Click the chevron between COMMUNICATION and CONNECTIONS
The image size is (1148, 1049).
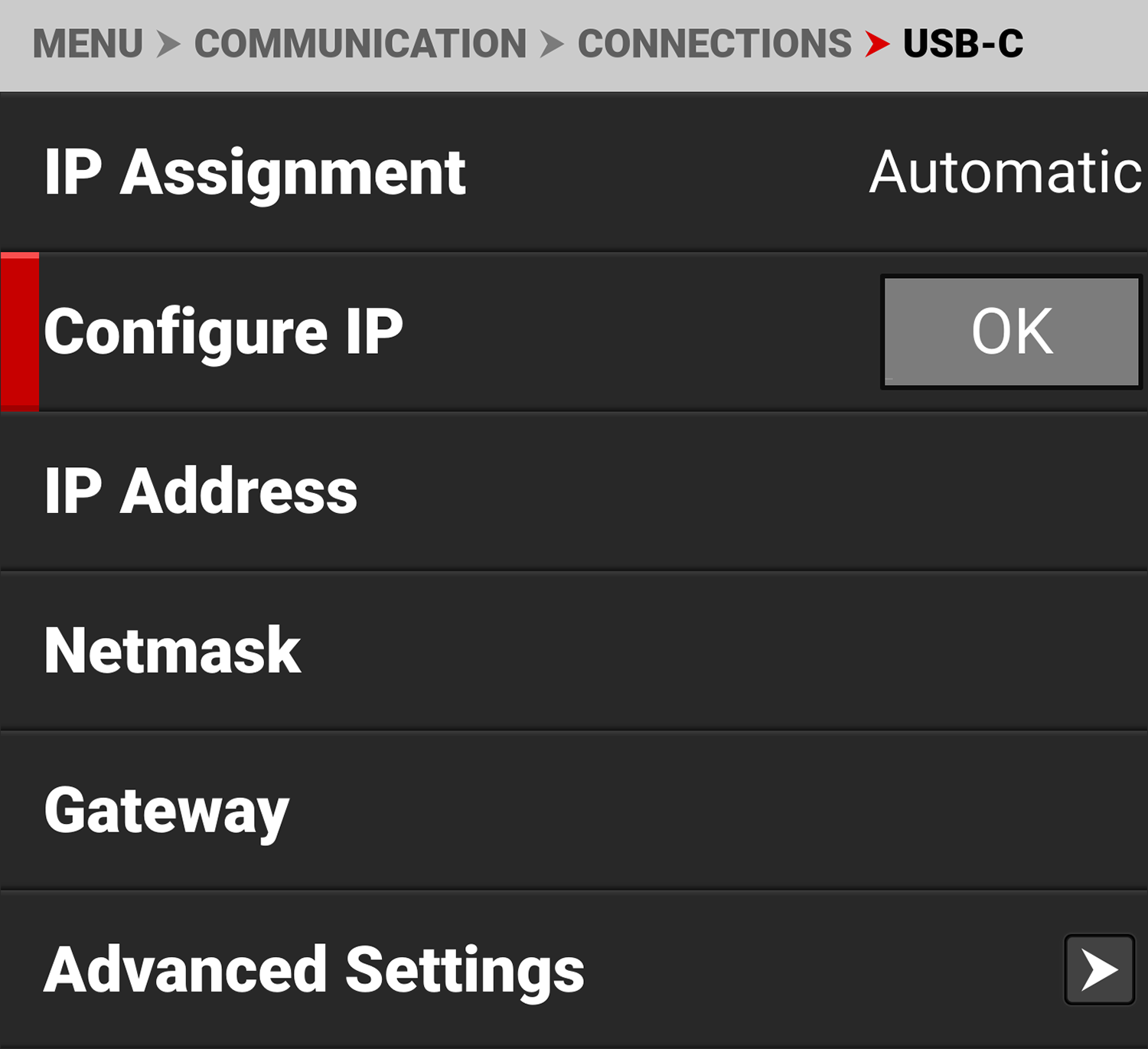click(552, 44)
